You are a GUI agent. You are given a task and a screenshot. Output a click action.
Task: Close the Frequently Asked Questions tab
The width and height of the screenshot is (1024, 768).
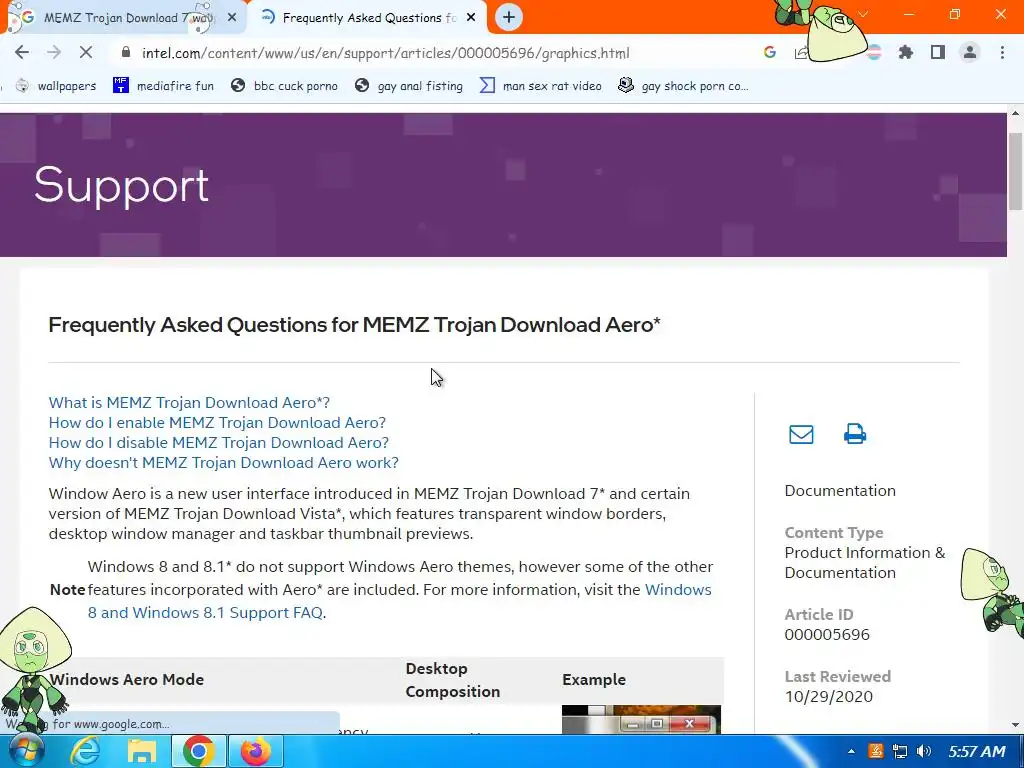point(471,18)
